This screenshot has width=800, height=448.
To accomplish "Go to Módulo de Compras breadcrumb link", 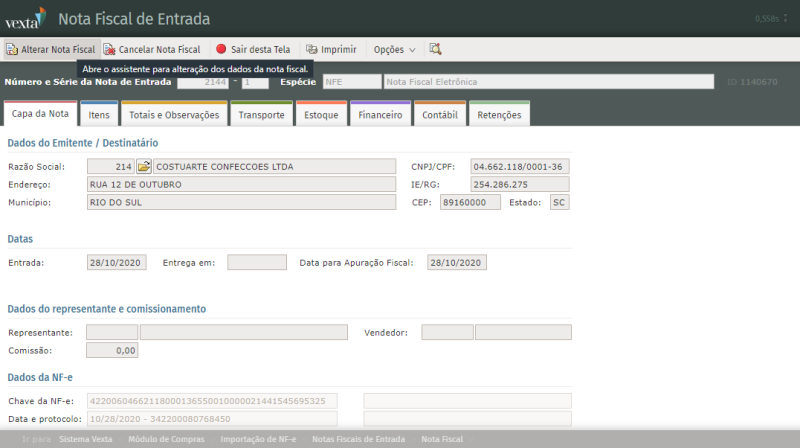I will [166, 439].
